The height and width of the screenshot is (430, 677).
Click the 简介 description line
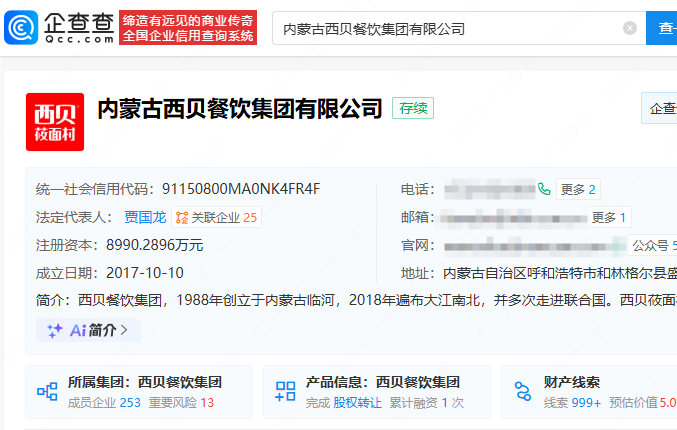tap(356, 300)
